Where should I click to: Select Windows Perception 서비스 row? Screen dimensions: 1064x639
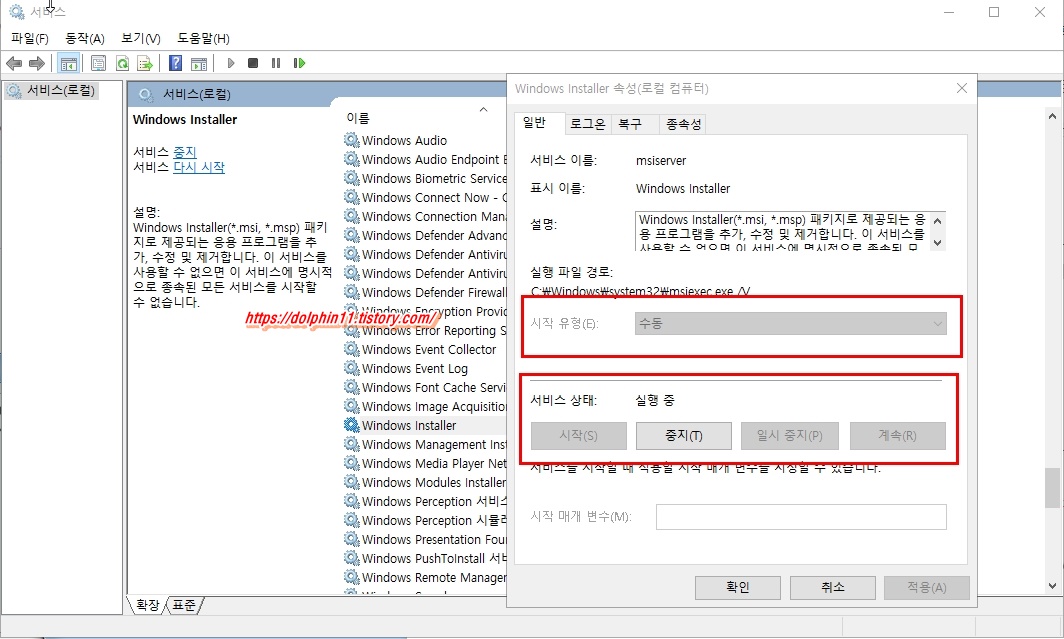coord(425,501)
